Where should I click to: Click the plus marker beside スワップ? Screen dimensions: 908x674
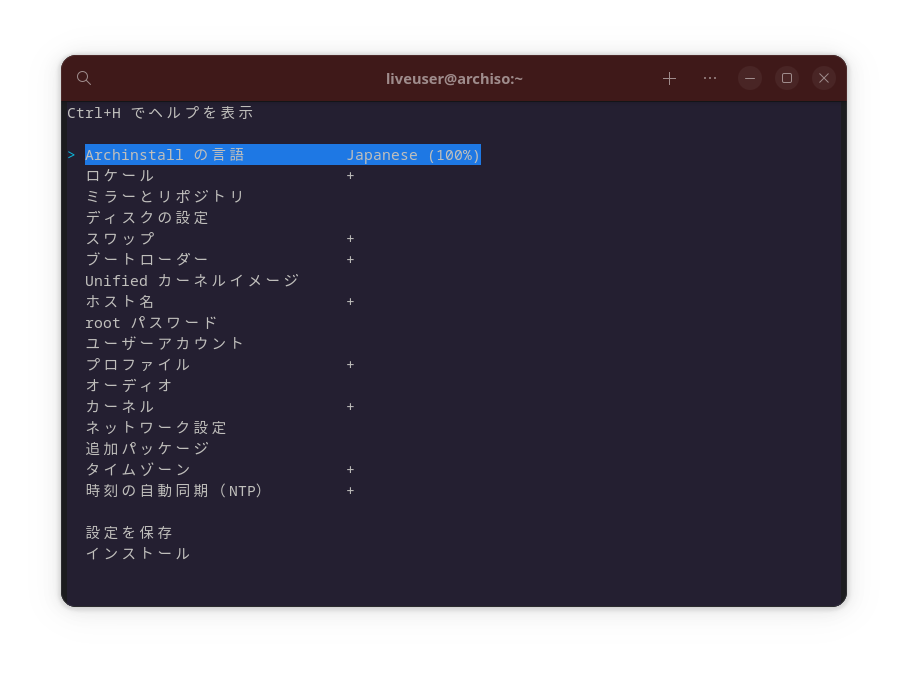tap(350, 239)
